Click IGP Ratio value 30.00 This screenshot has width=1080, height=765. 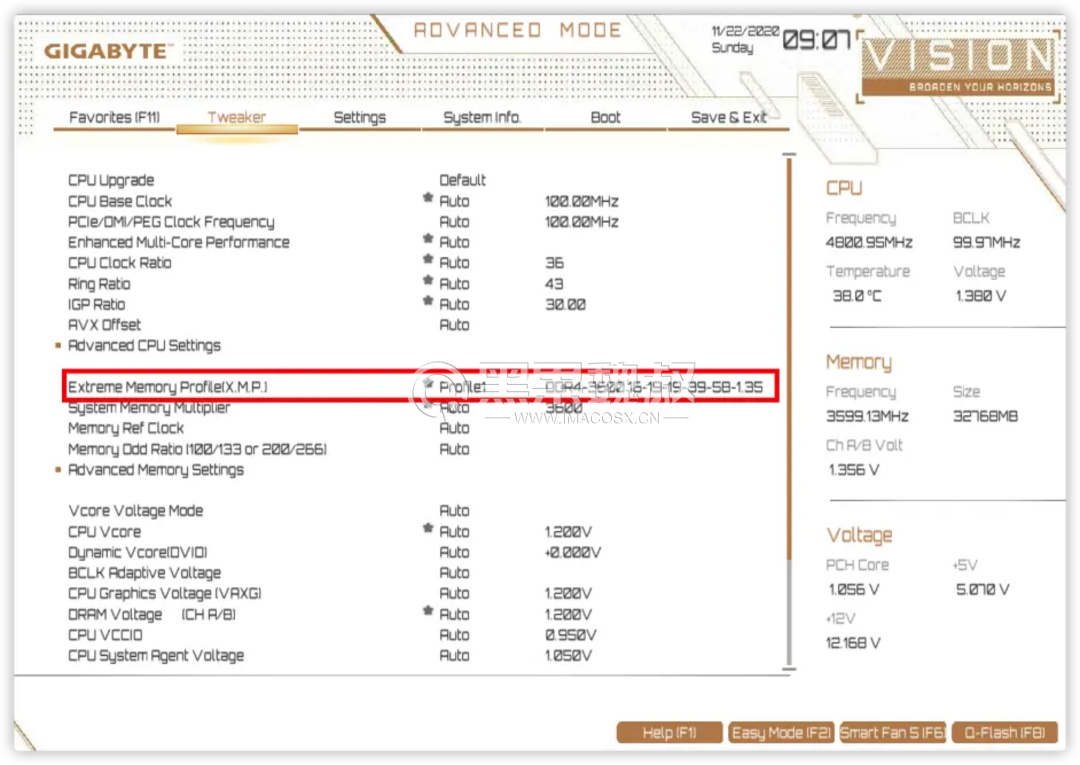[x=565, y=304]
